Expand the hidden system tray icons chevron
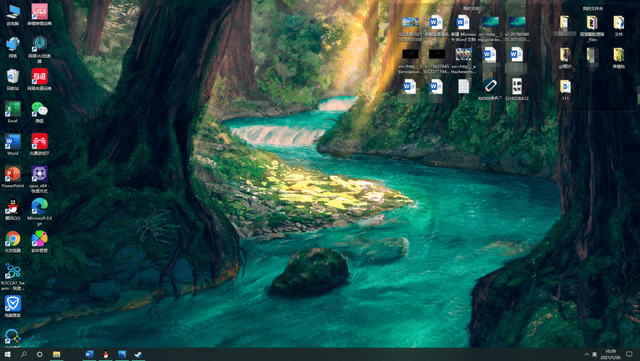The image size is (640, 361). (x=587, y=354)
